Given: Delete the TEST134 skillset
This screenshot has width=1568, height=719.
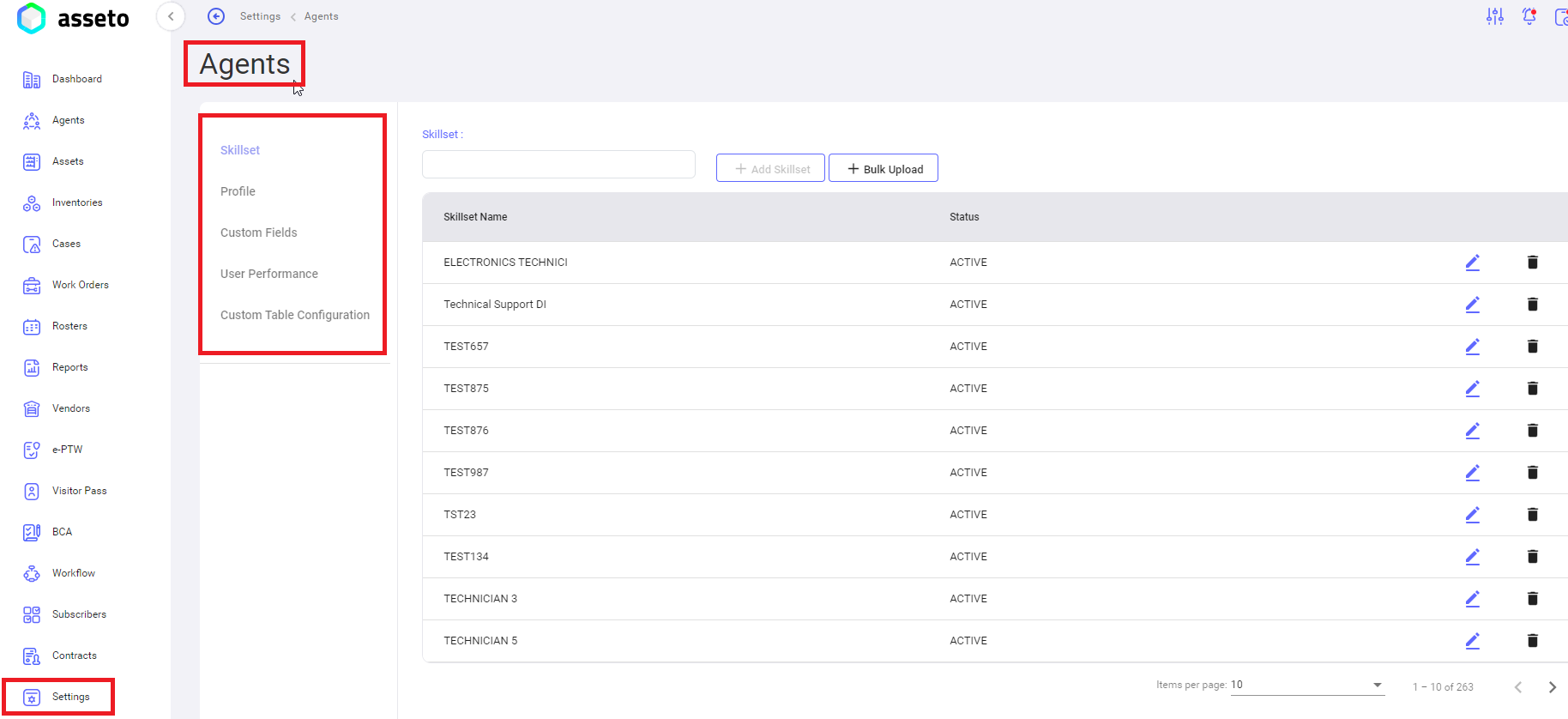Looking at the screenshot, I should pos(1532,557).
